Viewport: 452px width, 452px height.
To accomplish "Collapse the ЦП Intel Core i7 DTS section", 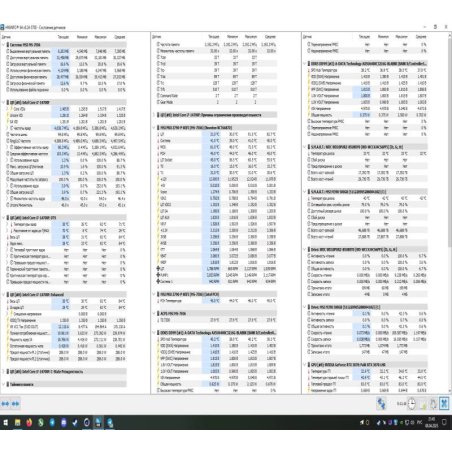I will (x=4, y=218).
